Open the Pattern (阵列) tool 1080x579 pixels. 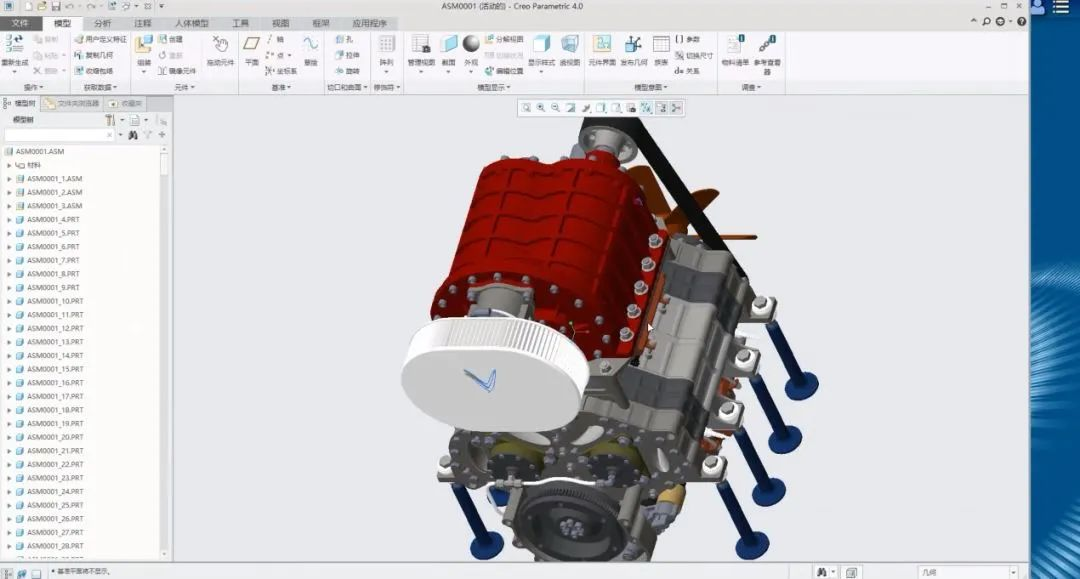pos(386,46)
